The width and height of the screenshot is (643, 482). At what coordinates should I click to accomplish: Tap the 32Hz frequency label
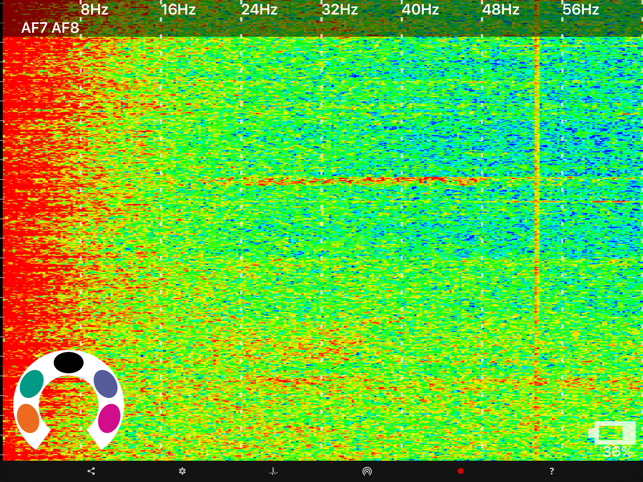pyautogui.click(x=340, y=9)
